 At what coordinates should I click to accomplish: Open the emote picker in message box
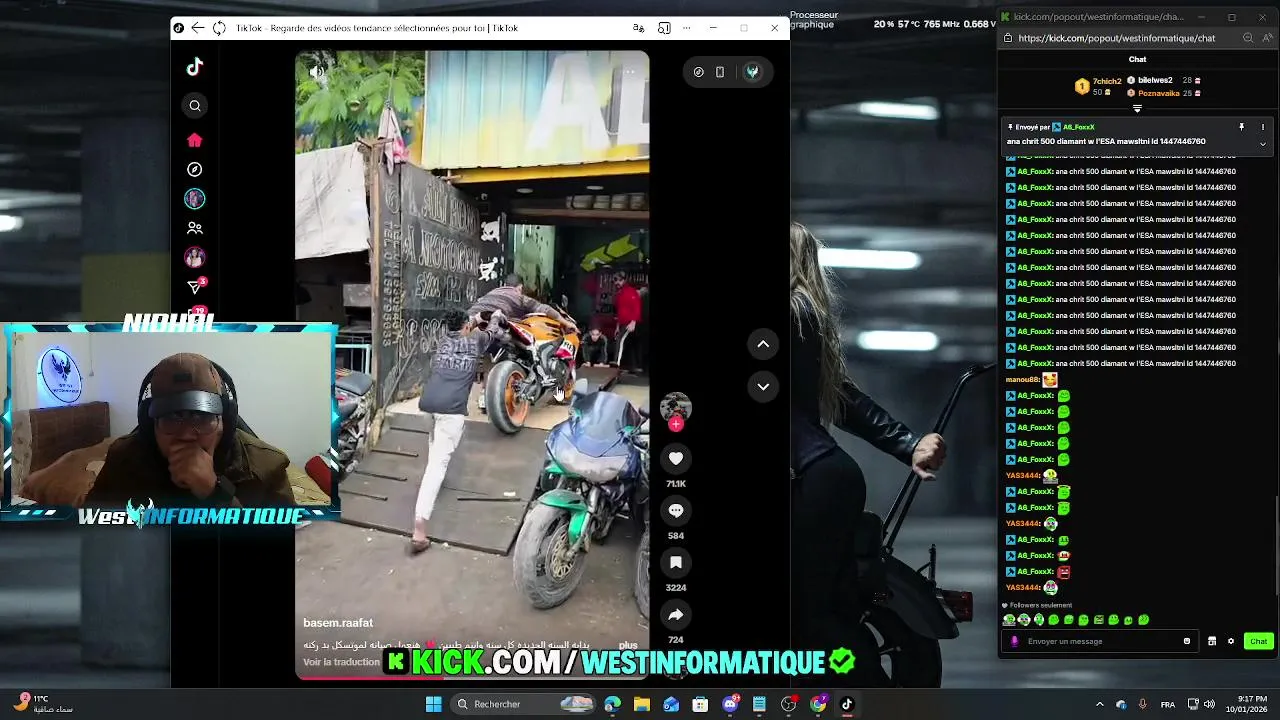pyautogui.click(x=1187, y=641)
